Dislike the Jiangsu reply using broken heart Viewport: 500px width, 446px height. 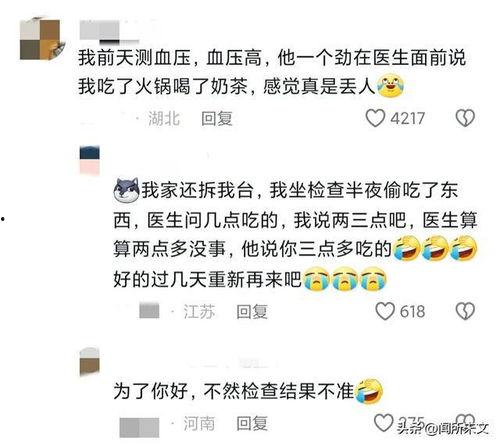(x=465, y=311)
